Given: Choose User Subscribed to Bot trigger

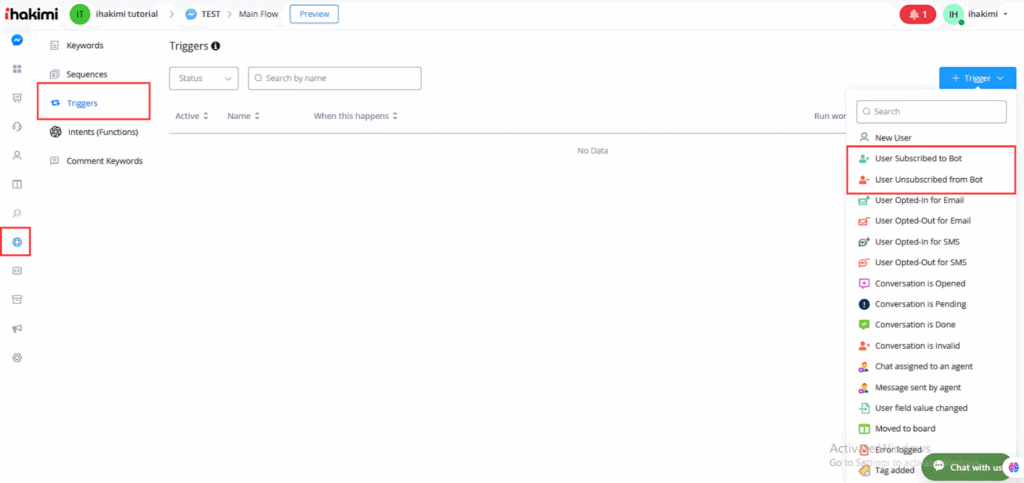Looking at the screenshot, I should point(918,159).
